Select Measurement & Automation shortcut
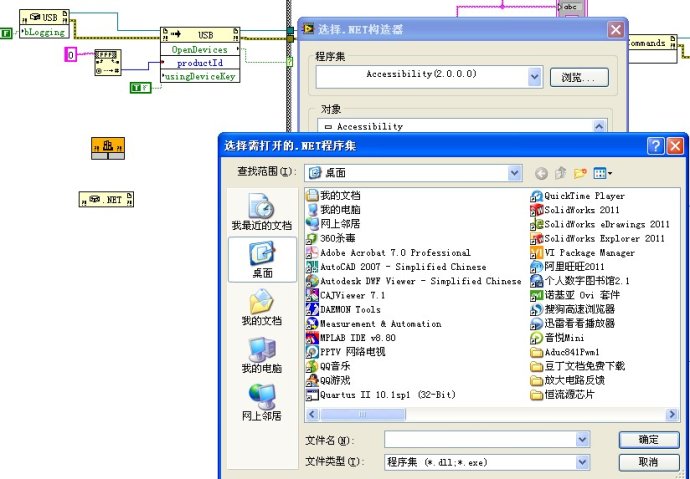The width and height of the screenshot is (690, 479). (374, 323)
